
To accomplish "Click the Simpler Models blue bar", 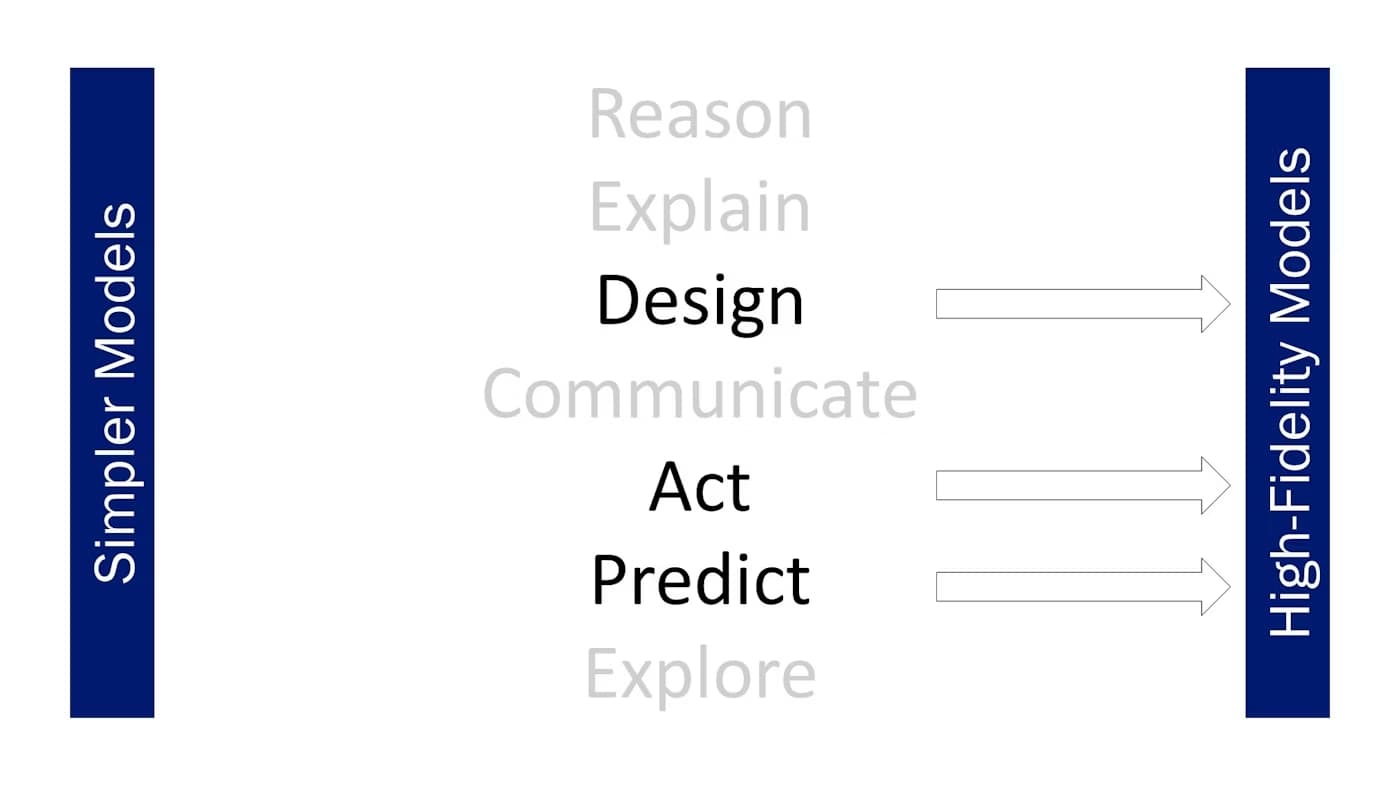I will (112, 392).
